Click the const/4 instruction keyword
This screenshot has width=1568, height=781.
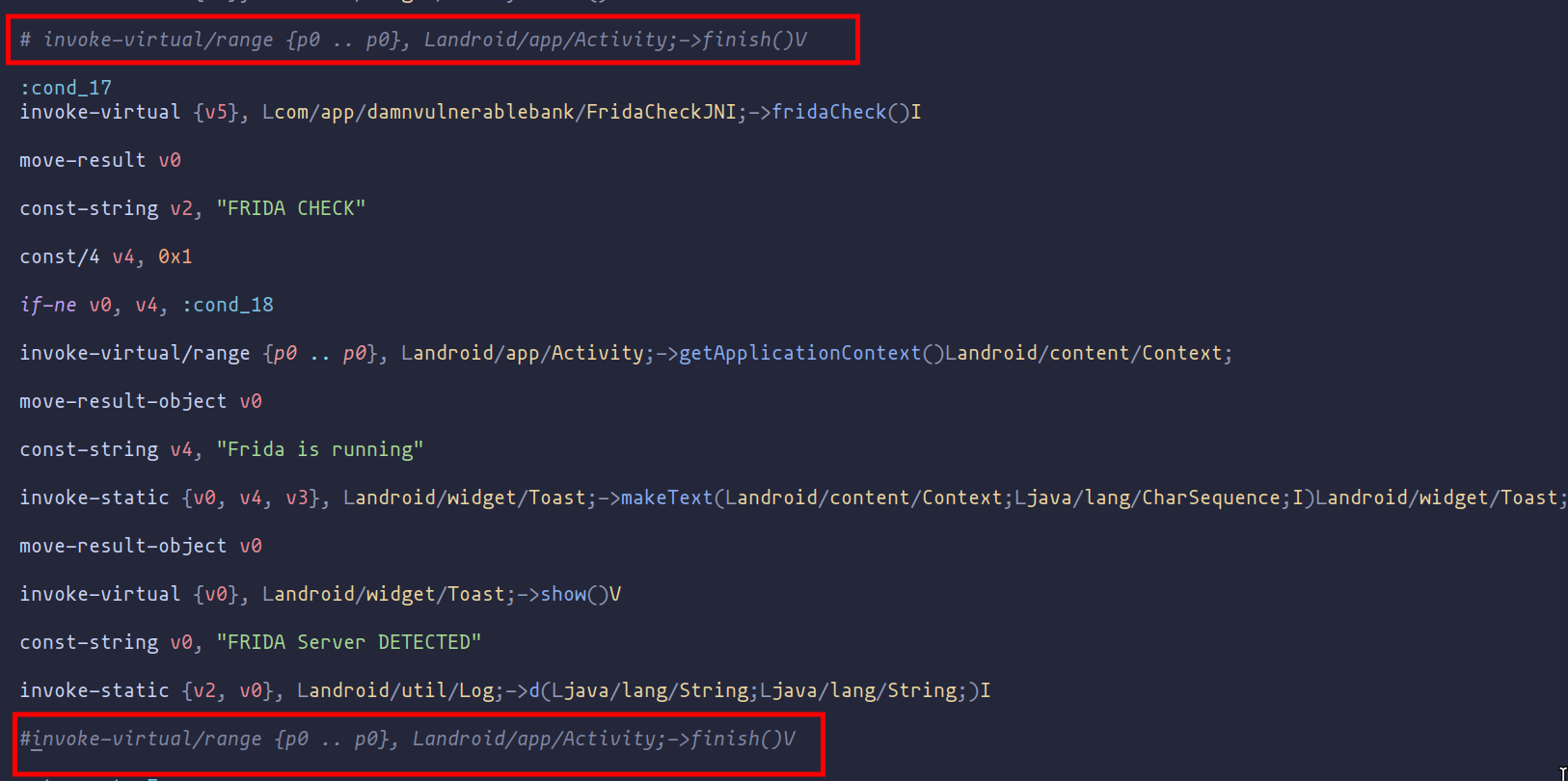pos(60,256)
